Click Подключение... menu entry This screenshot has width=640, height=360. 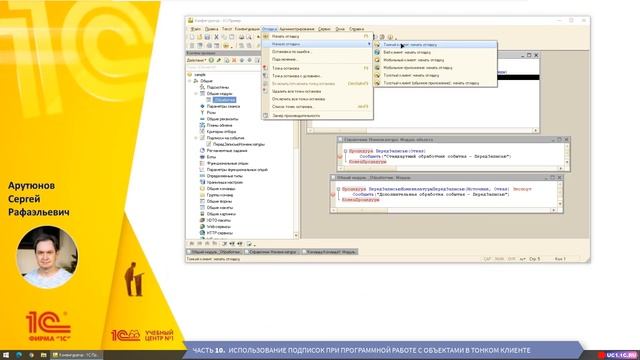pyautogui.click(x=317, y=60)
